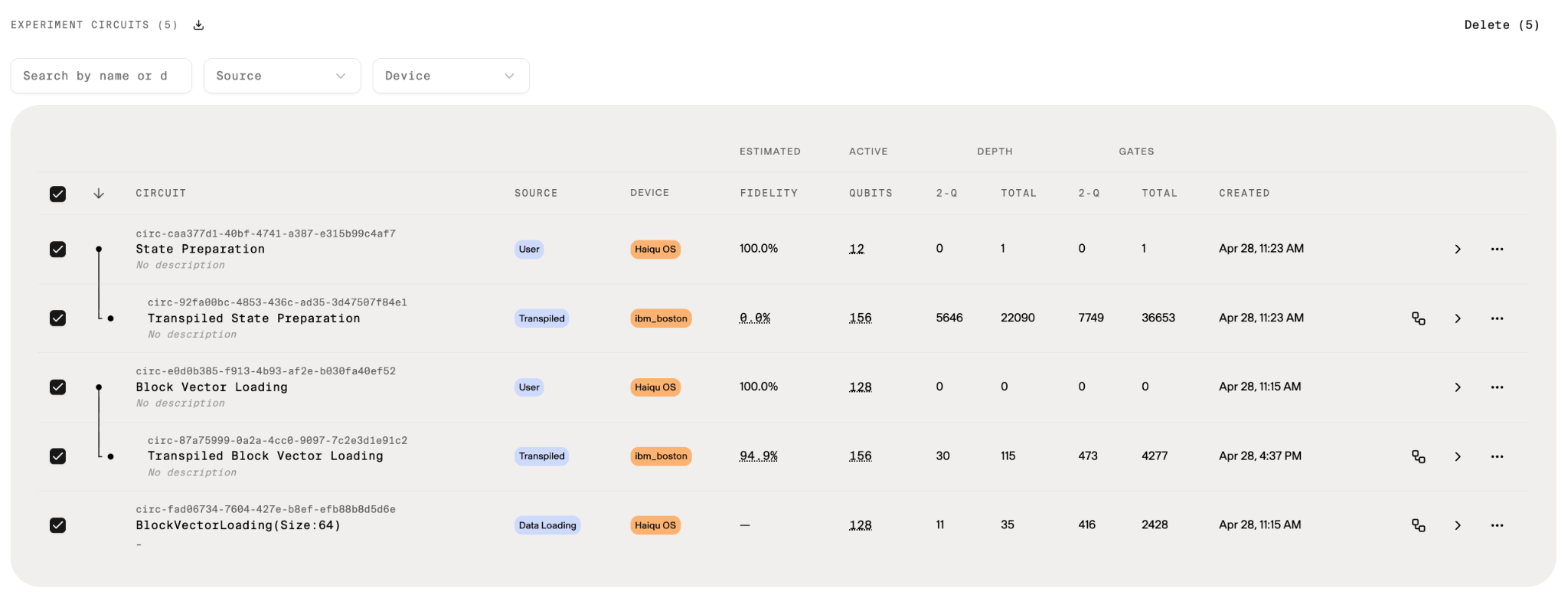Open more options for Transpiled State Preparation
The width and height of the screenshot is (1568, 601).
tap(1497, 318)
